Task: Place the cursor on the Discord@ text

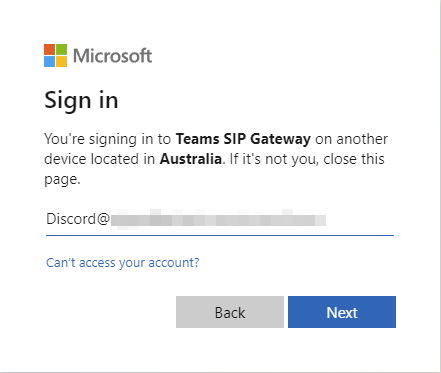Action: coord(78,219)
